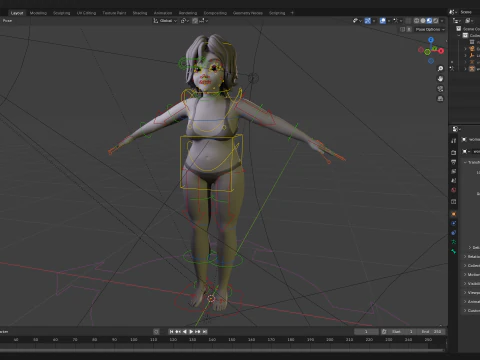Open the Animation workspace tab

pyautogui.click(x=163, y=13)
